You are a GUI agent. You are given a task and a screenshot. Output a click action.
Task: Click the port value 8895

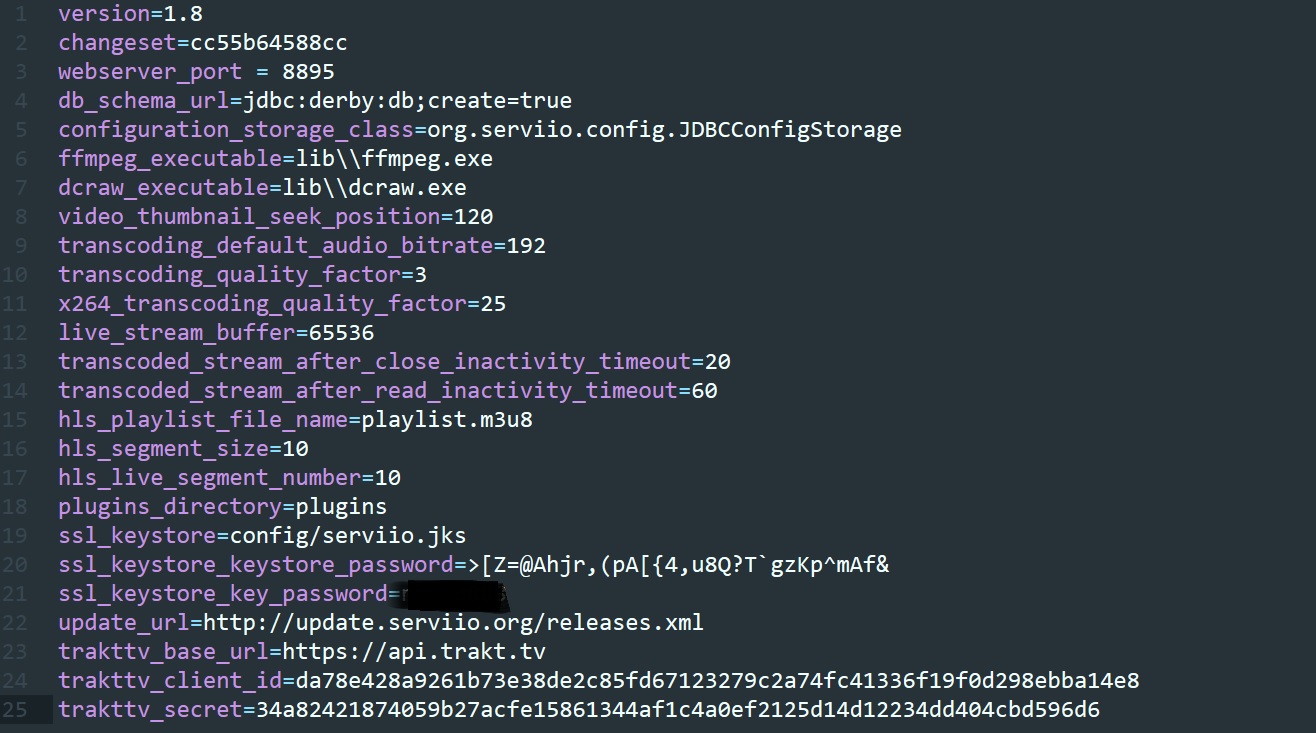[x=308, y=72]
